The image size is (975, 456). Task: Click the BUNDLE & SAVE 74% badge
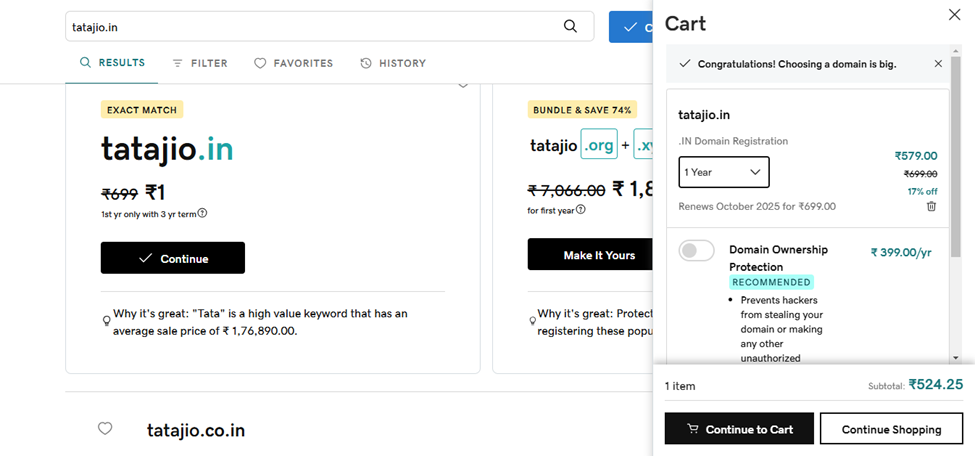click(x=582, y=110)
